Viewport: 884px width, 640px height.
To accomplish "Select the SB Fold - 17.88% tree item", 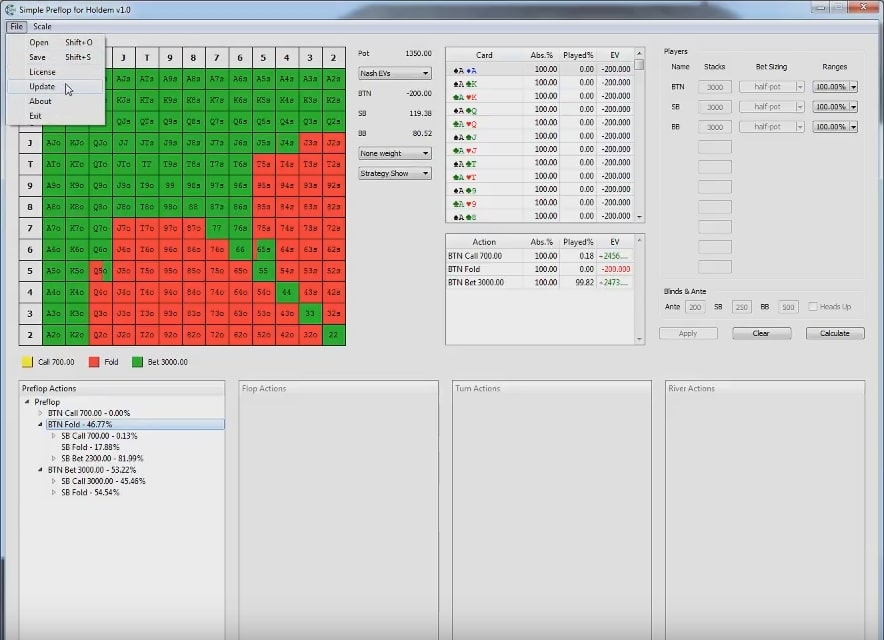I will [90, 447].
